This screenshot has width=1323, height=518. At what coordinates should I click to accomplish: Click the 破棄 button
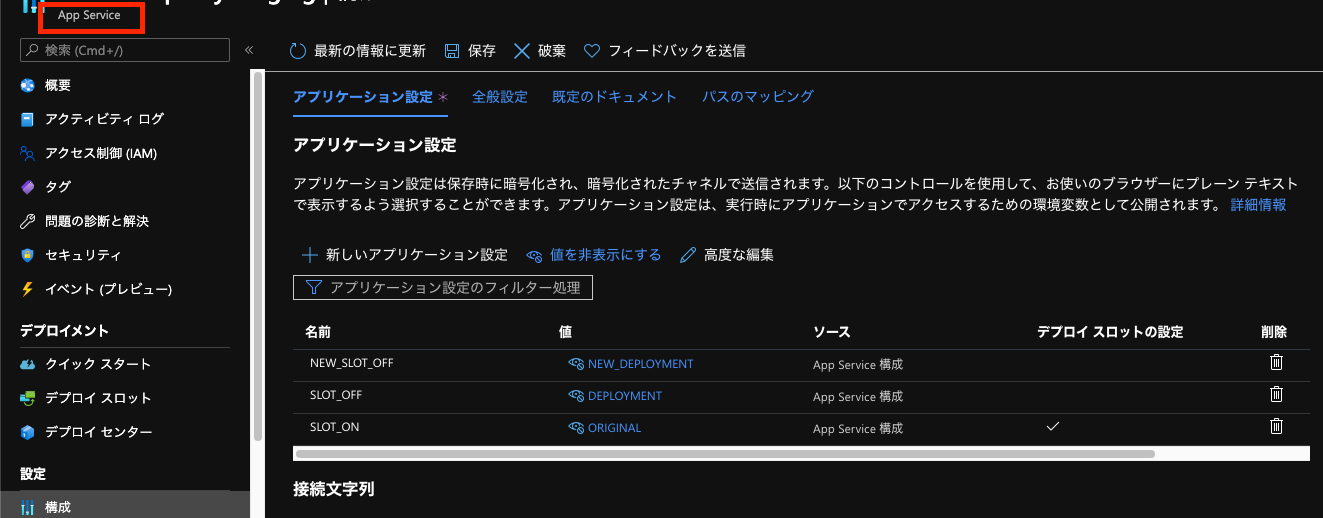click(x=540, y=50)
